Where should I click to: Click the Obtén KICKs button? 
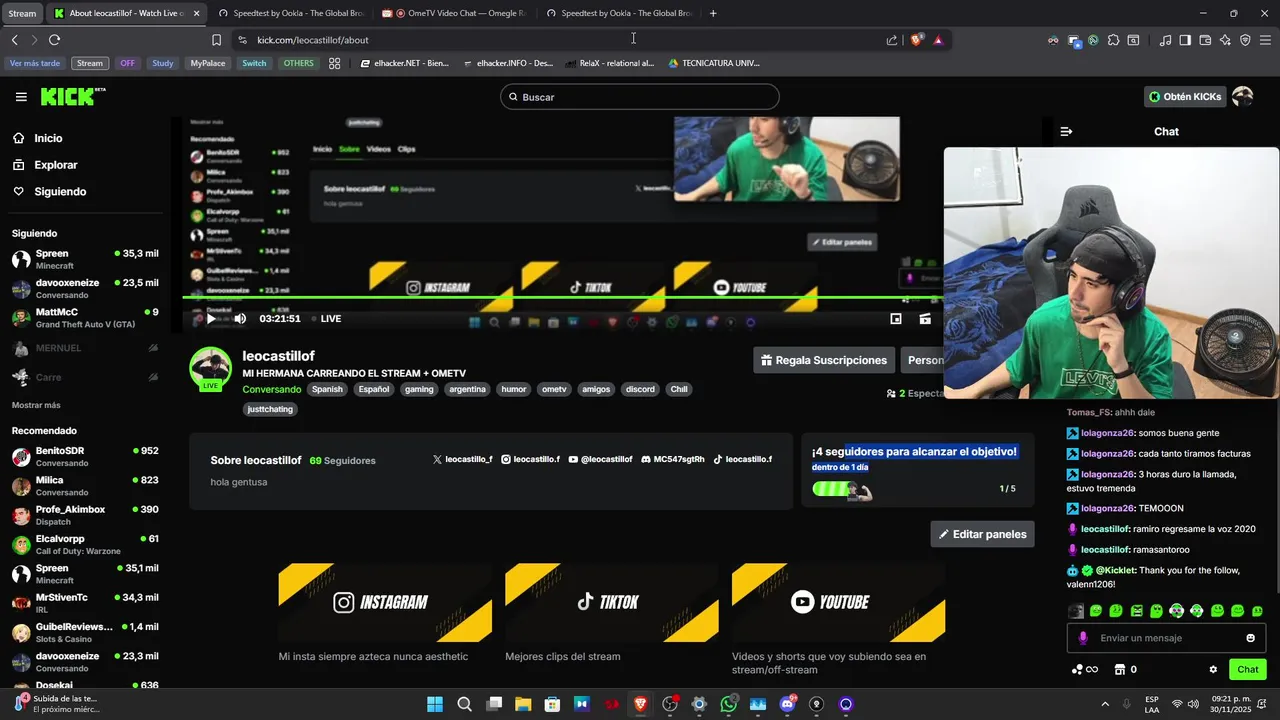click(1185, 97)
